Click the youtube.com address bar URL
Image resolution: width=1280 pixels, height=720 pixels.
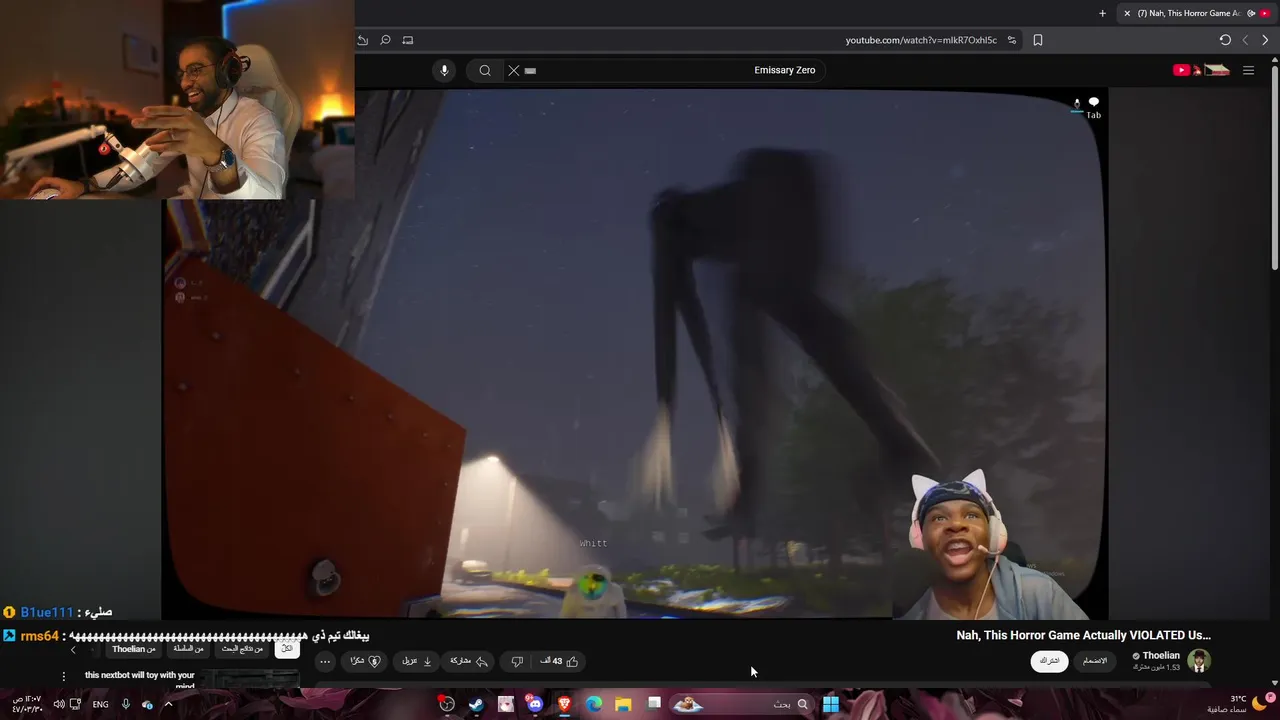[921, 40]
